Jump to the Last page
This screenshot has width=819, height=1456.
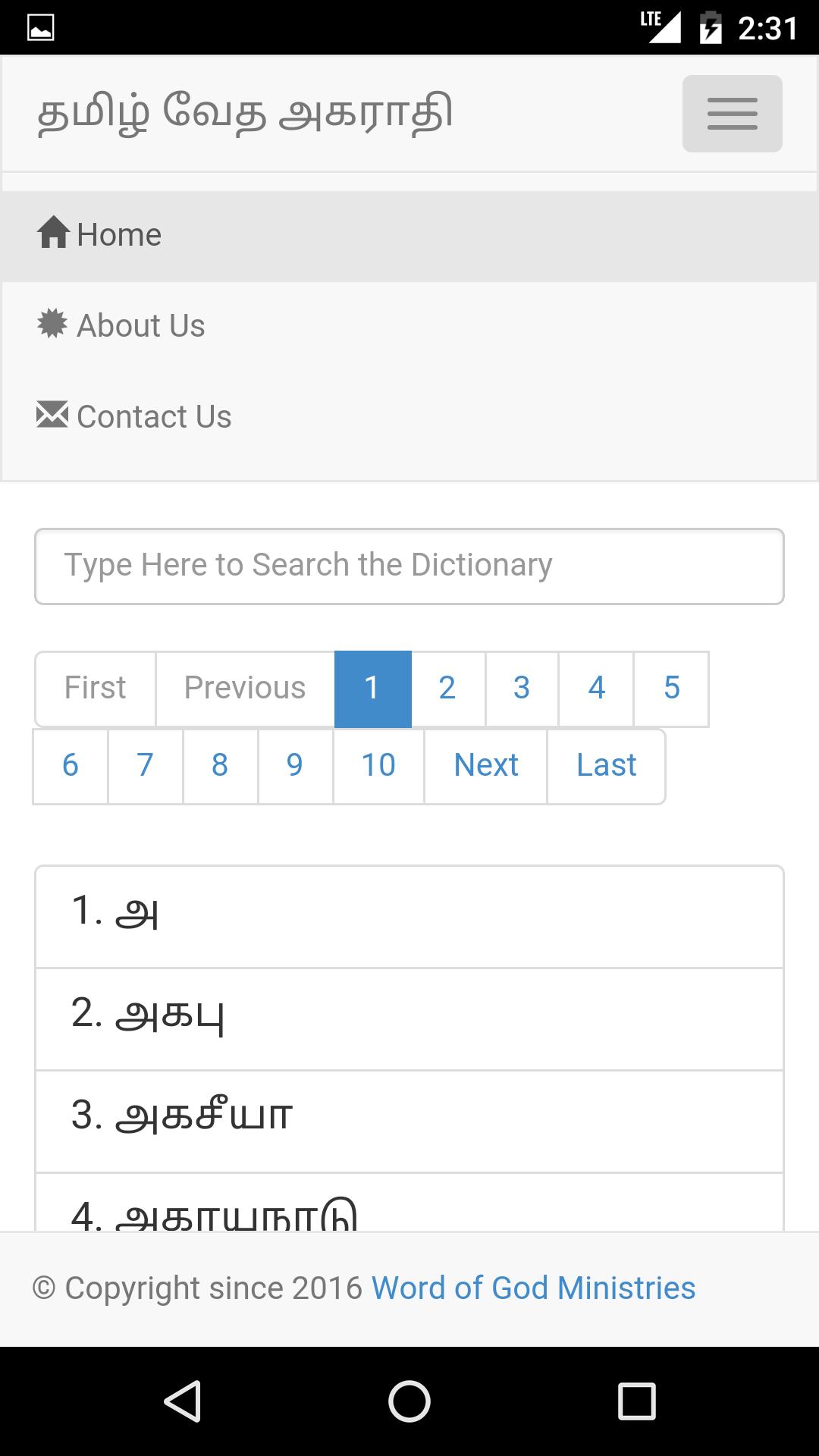pyautogui.click(x=606, y=766)
